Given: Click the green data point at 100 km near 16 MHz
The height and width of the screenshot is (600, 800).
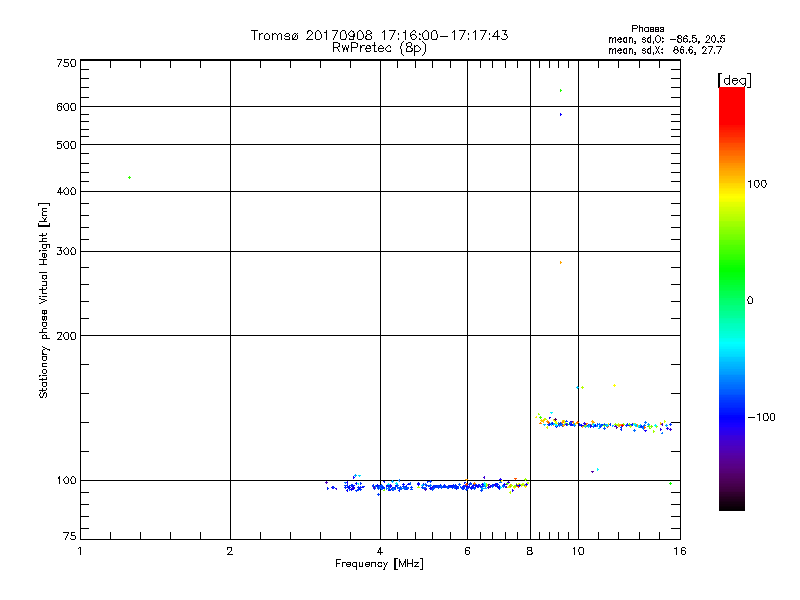Looking at the screenshot, I should 670,484.
